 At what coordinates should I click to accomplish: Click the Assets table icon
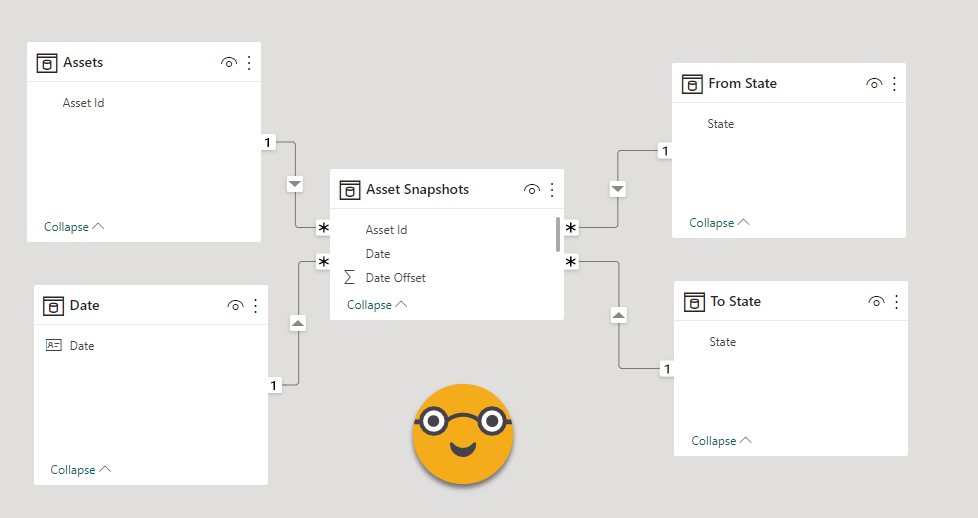[47, 63]
